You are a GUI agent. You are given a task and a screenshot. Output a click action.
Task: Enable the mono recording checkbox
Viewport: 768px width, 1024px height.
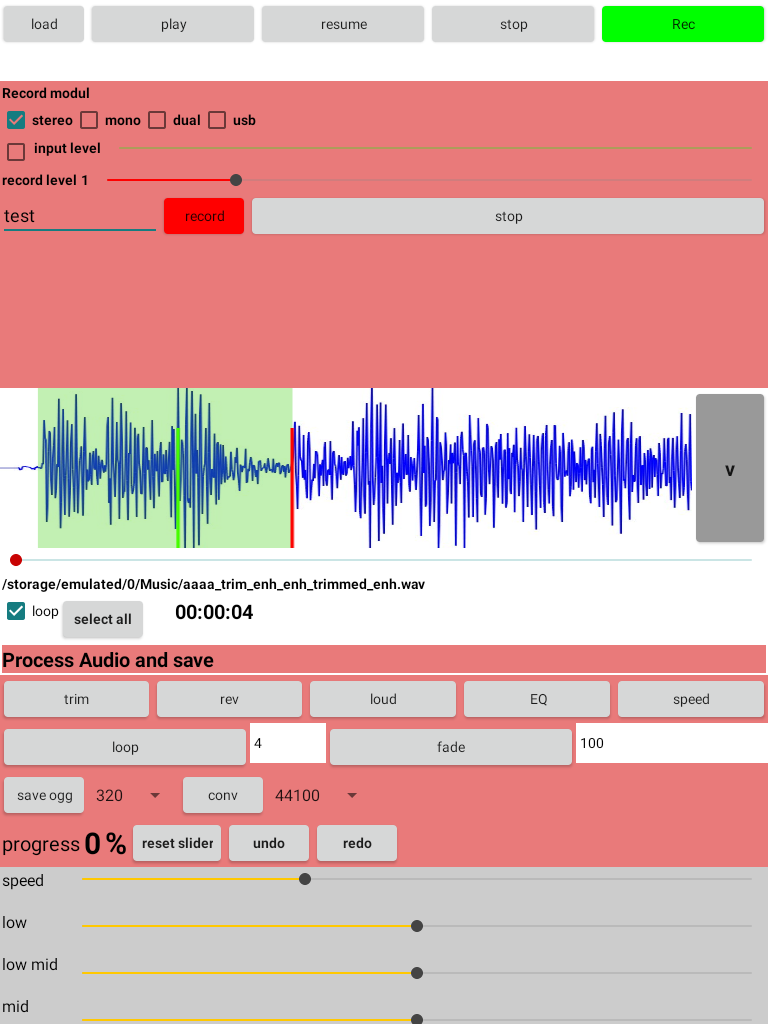pos(89,120)
